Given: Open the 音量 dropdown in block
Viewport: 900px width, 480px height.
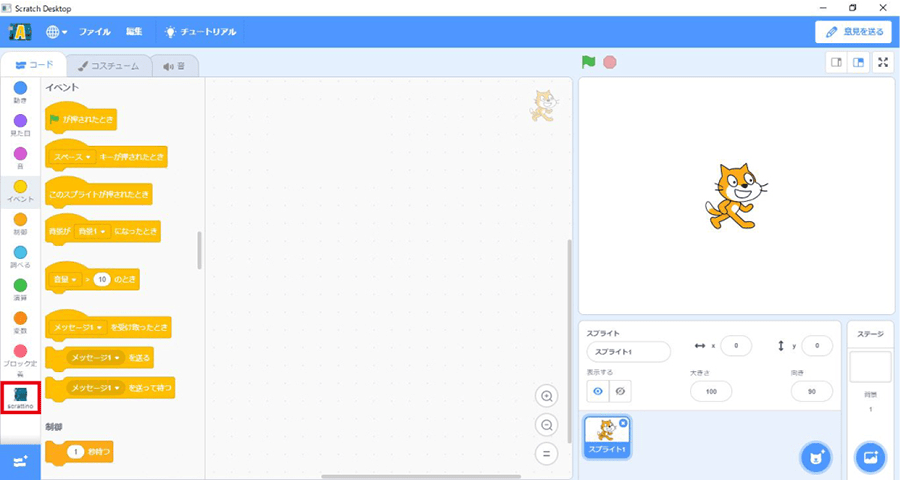Looking at the screenshot, I should point(65,280).
